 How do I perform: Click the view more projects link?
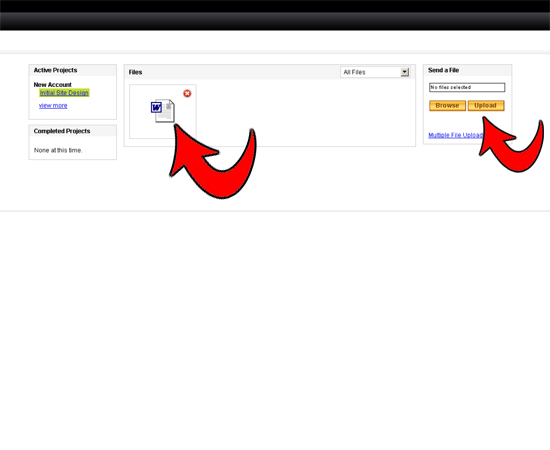pyautogui.click(x=53, y=106)
